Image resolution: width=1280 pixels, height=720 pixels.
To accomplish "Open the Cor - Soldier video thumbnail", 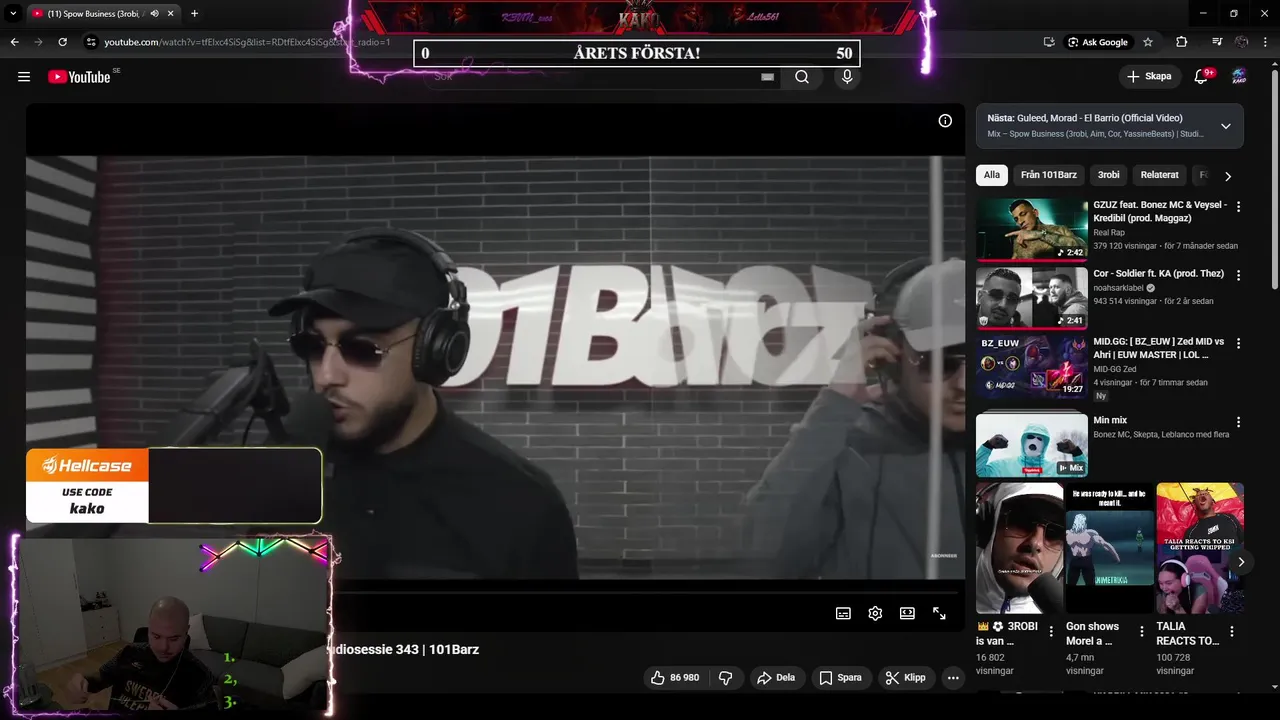I will [x=1032, y=297].
